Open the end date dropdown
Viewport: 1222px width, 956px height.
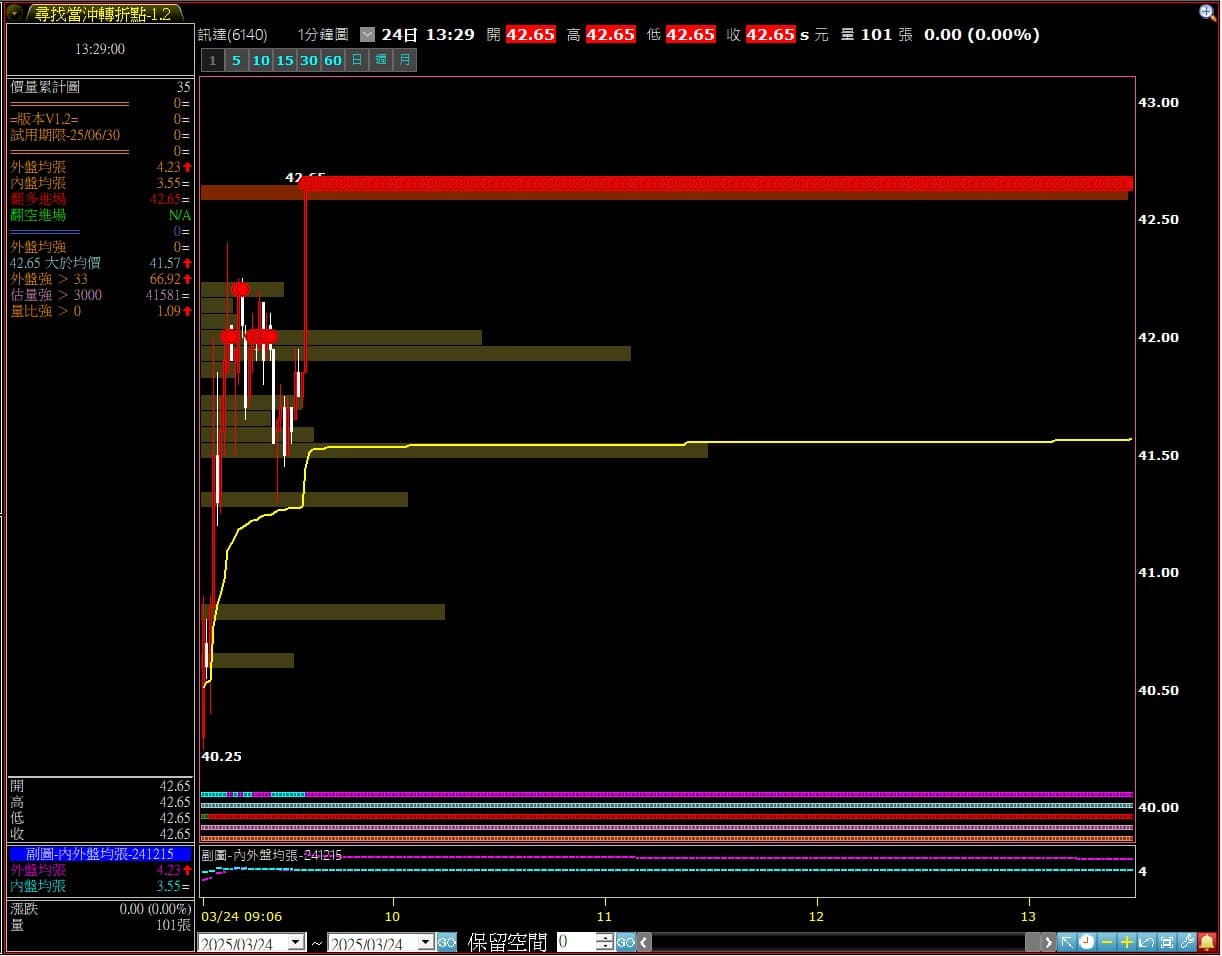point(425,942)
